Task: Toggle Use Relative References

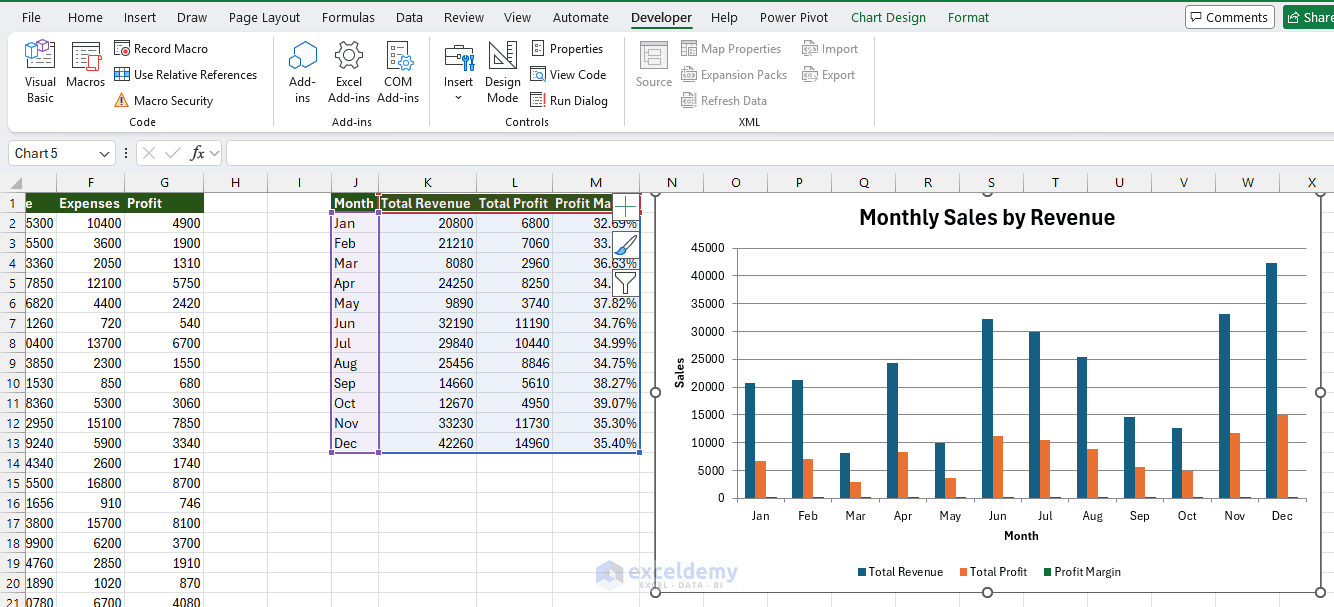Action: [185, 74]
